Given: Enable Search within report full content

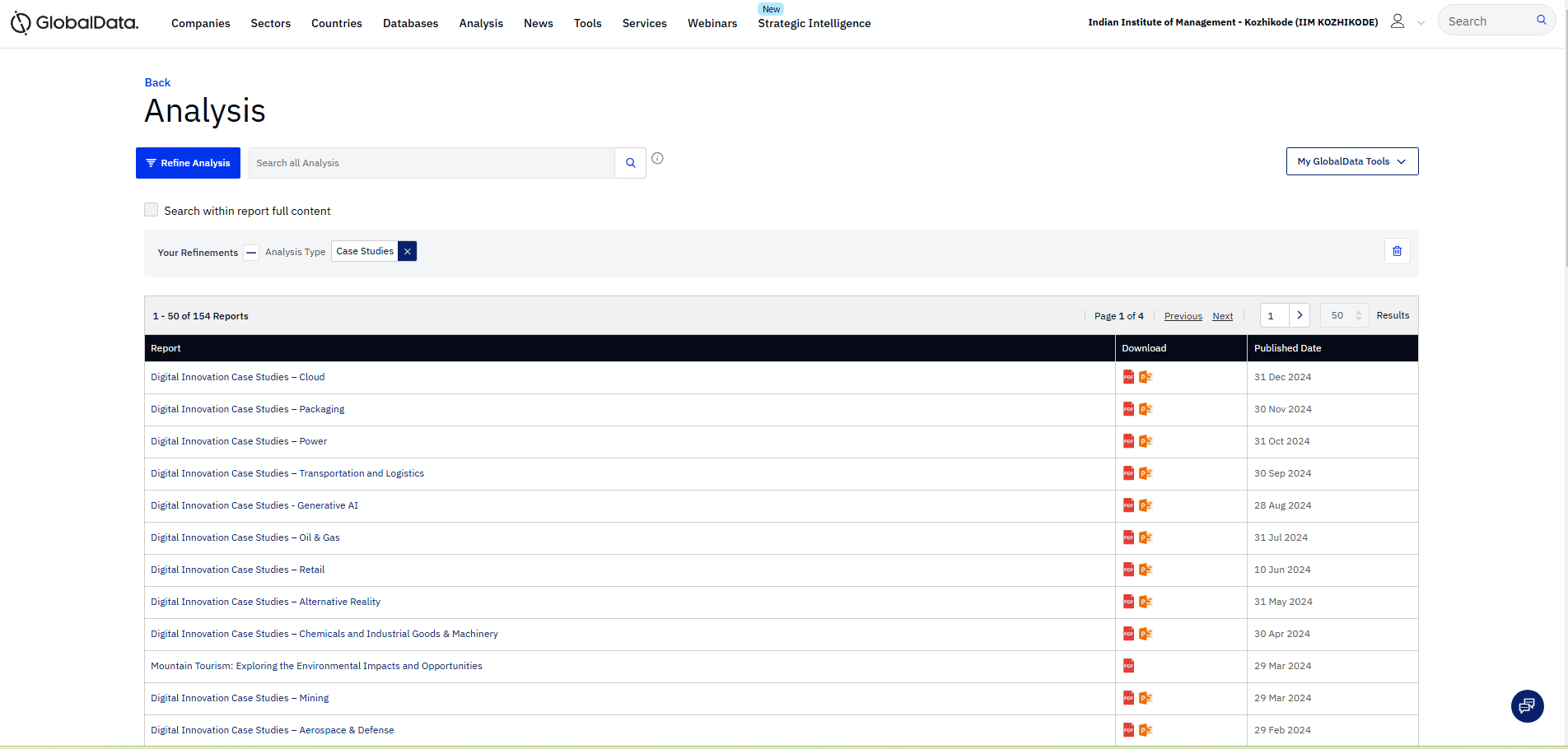Looking at the screenshot, I should (x=152, y=210).
